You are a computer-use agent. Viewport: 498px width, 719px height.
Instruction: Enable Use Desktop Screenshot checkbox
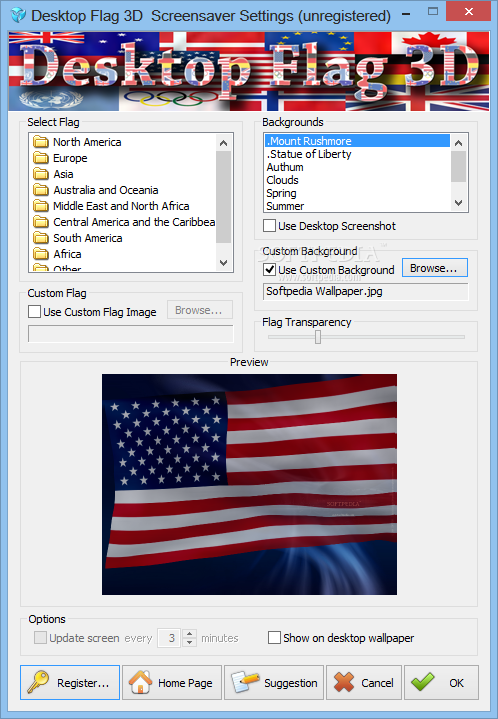(x=270, y=226)
